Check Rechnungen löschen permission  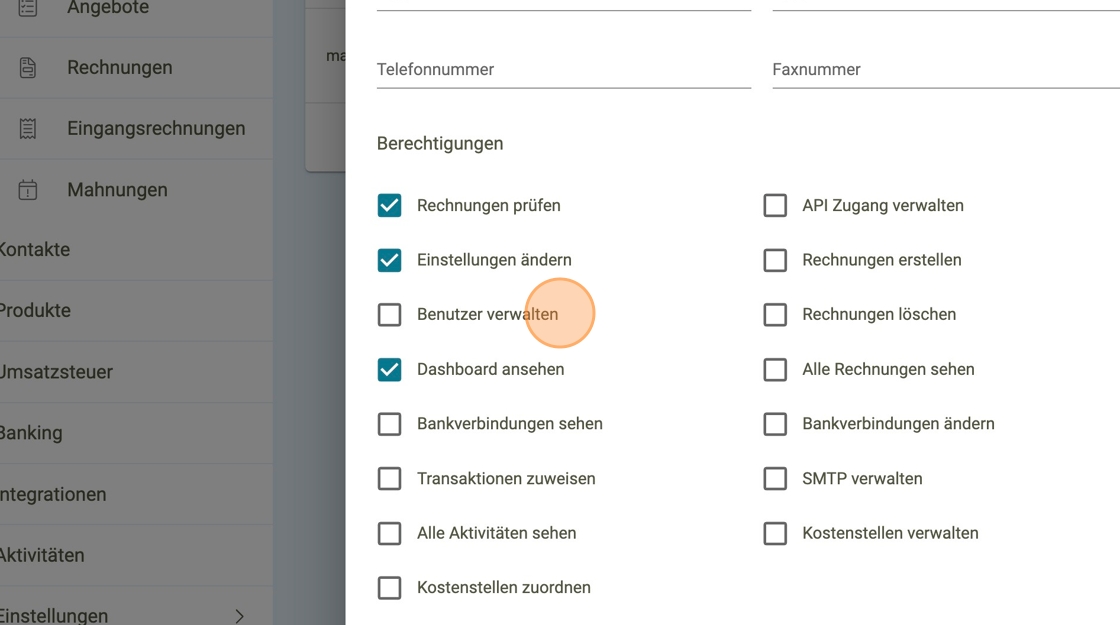tap(775, 314)
